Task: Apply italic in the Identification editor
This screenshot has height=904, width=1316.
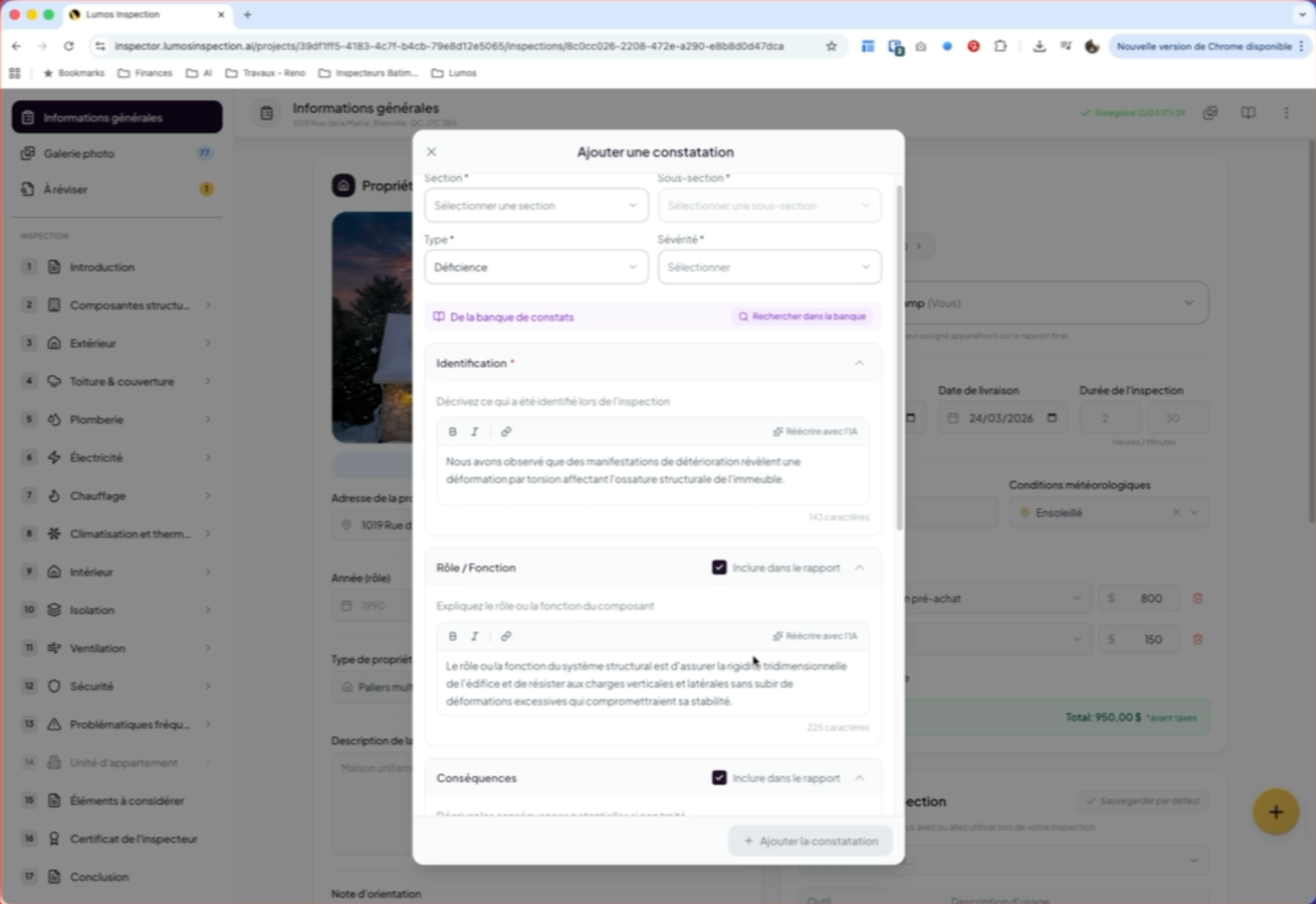Action: [475, 432]
